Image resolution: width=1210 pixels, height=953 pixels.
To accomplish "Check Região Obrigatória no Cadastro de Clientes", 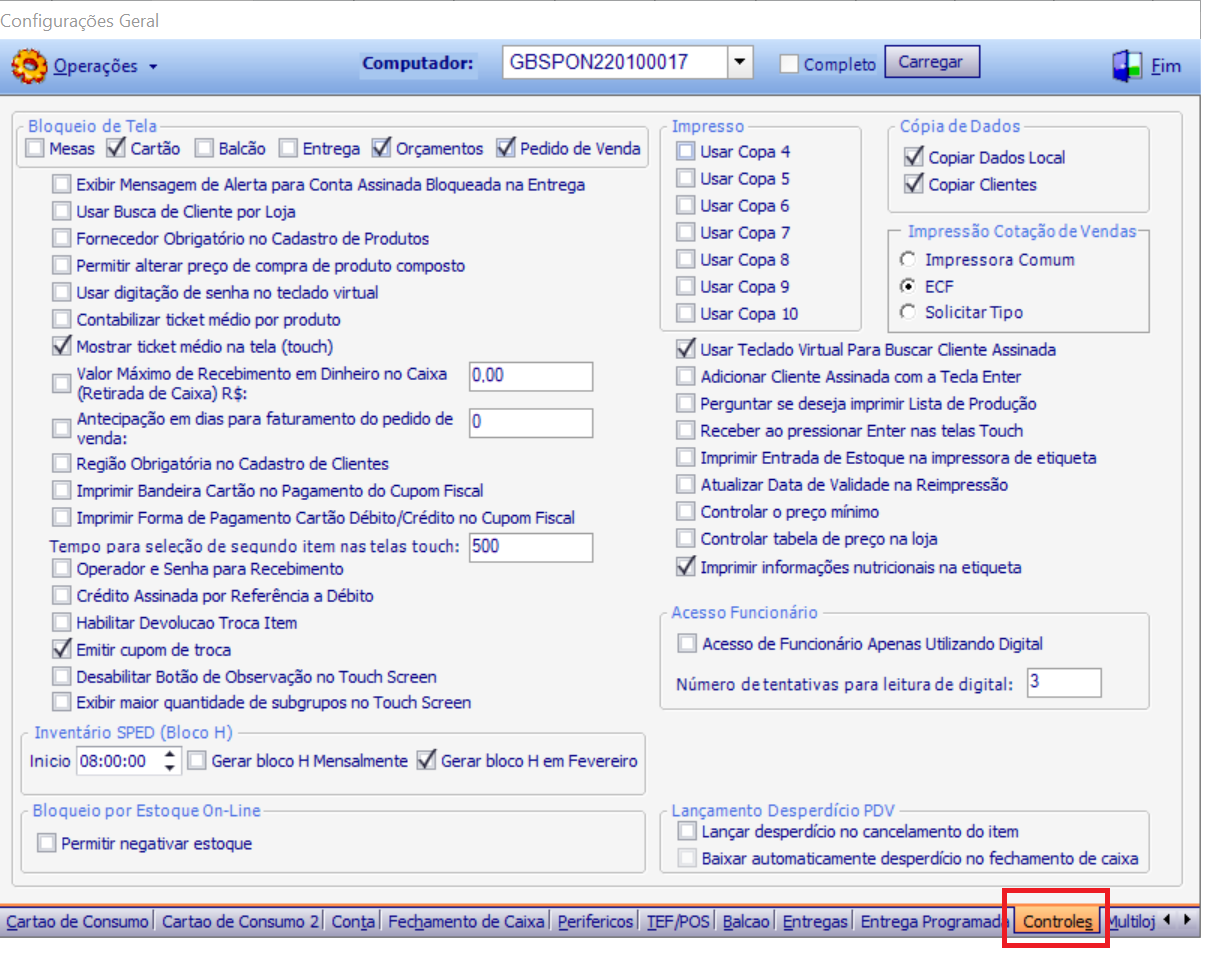I will (63, 464).
